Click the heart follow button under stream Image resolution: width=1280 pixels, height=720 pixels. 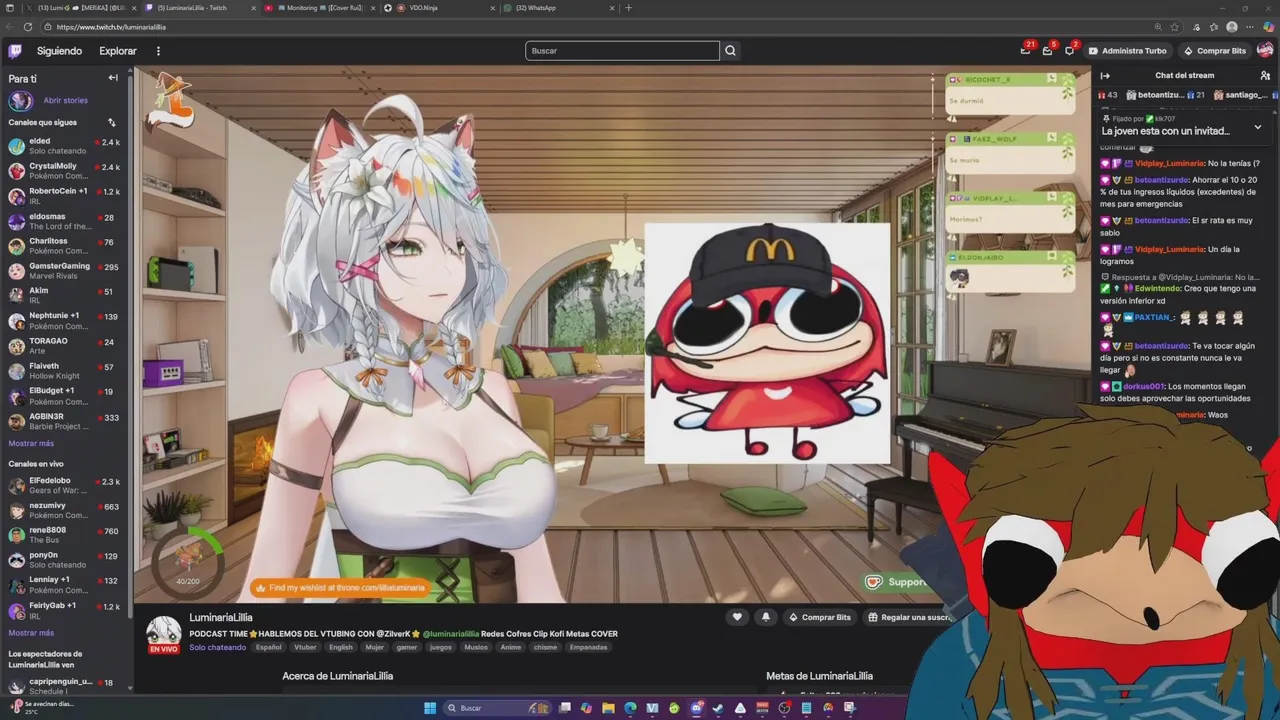(x=737, y=617)
